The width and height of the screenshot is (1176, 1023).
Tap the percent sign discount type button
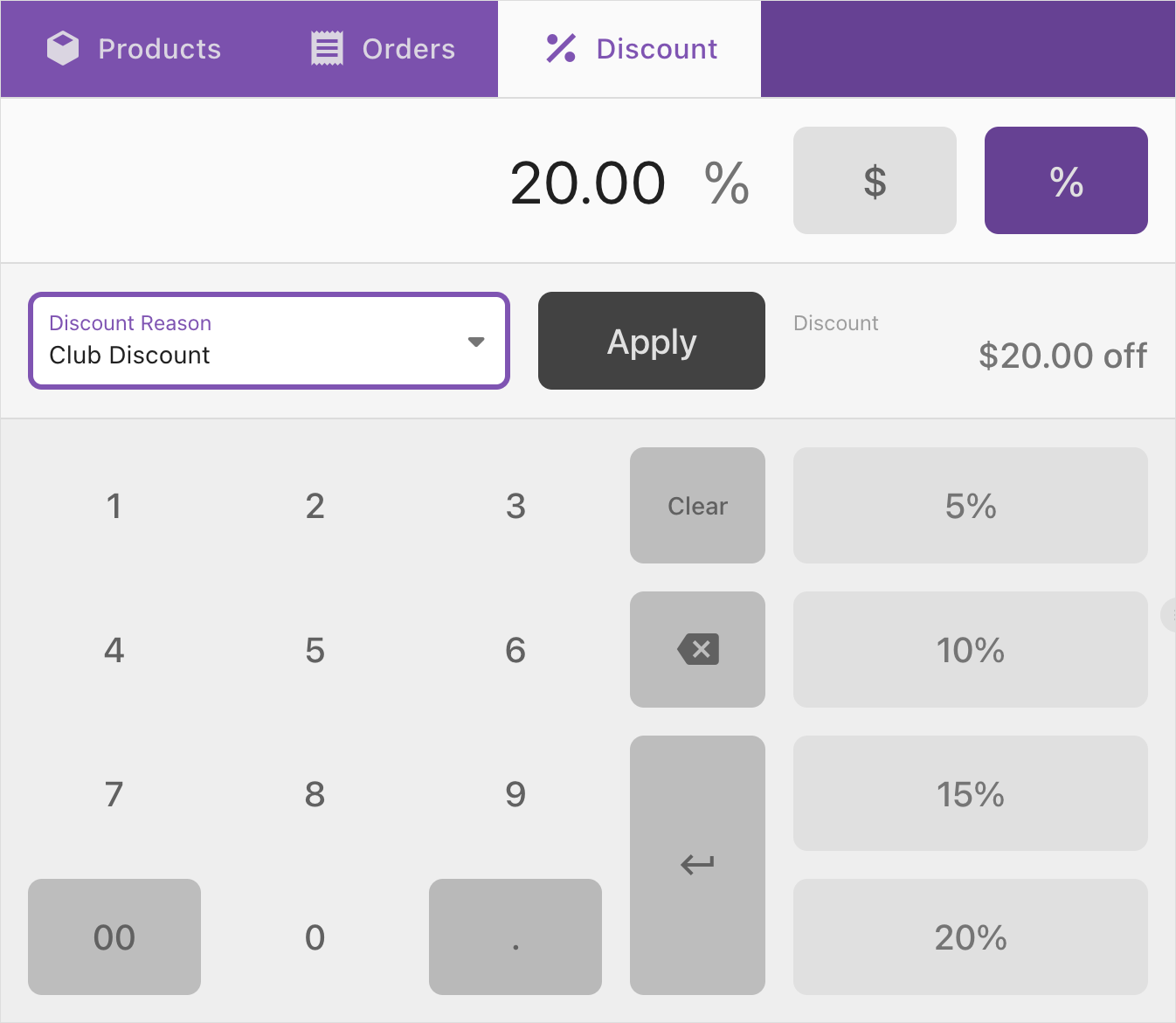click(1065, 180)
